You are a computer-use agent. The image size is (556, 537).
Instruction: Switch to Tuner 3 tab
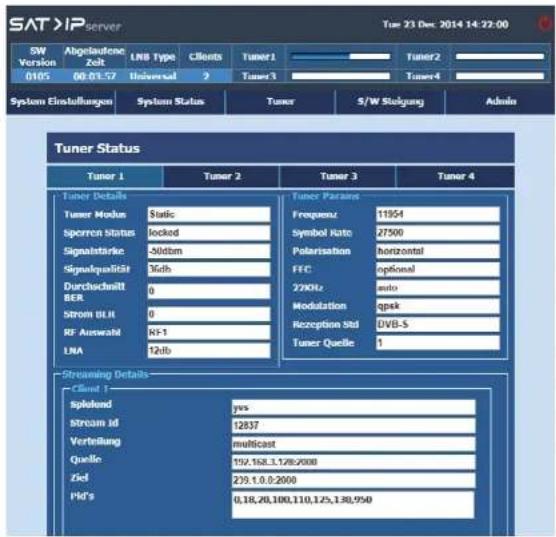[338, 176]
